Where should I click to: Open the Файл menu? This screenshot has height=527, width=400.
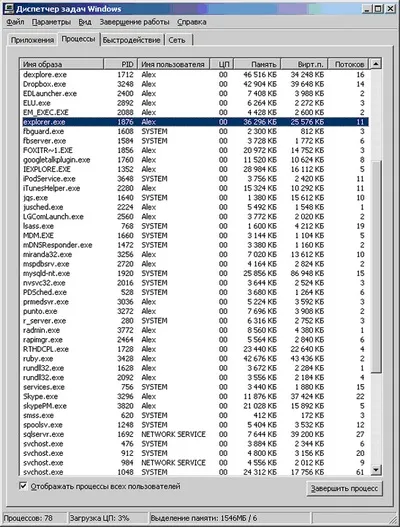pyautogui.click(x=15, y=22)
